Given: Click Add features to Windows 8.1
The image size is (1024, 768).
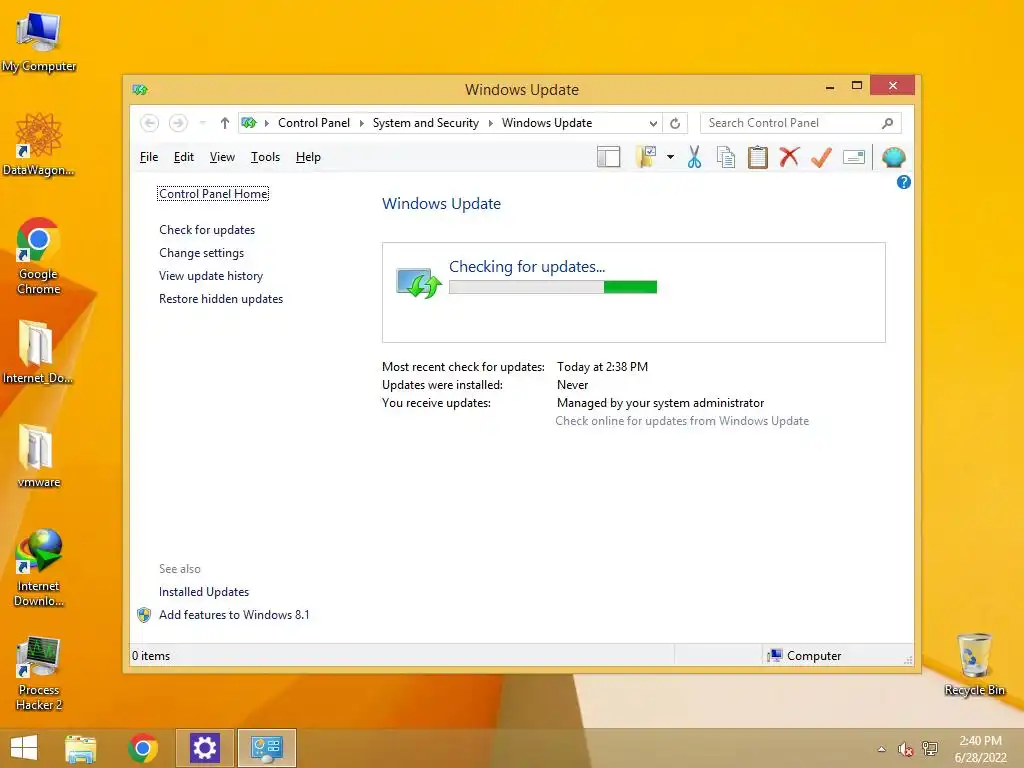Looking at the screenshot, I should coord(234,615).
